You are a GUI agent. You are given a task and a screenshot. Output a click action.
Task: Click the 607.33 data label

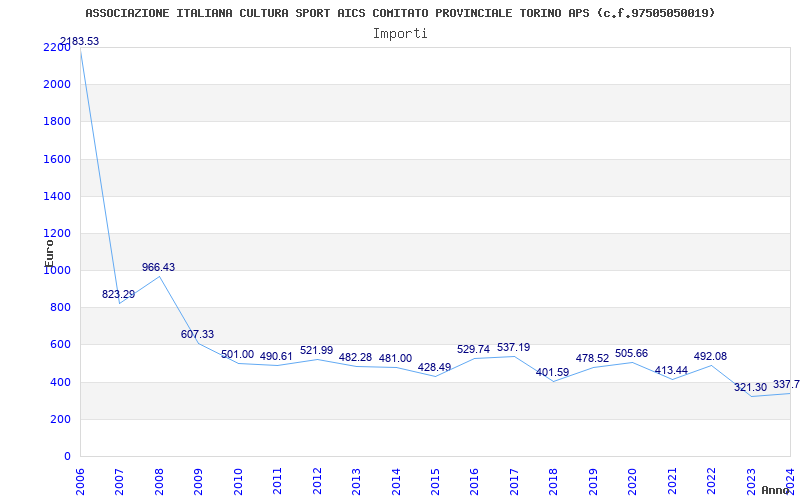tap(197, 334)
